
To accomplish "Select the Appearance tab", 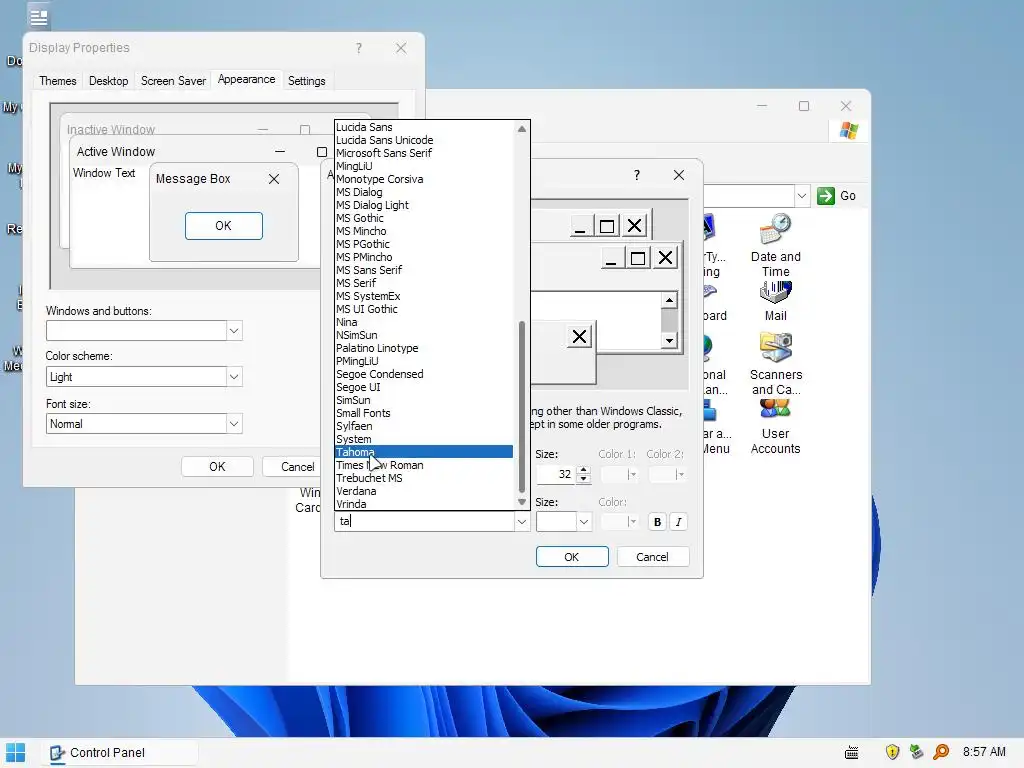I will tap(246, 79).
